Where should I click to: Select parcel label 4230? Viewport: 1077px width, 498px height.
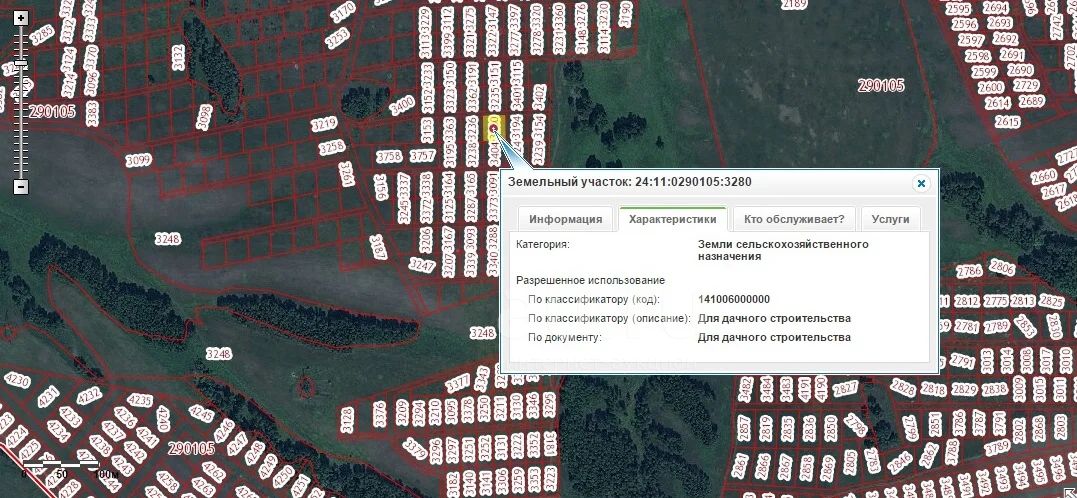(16, 380)
